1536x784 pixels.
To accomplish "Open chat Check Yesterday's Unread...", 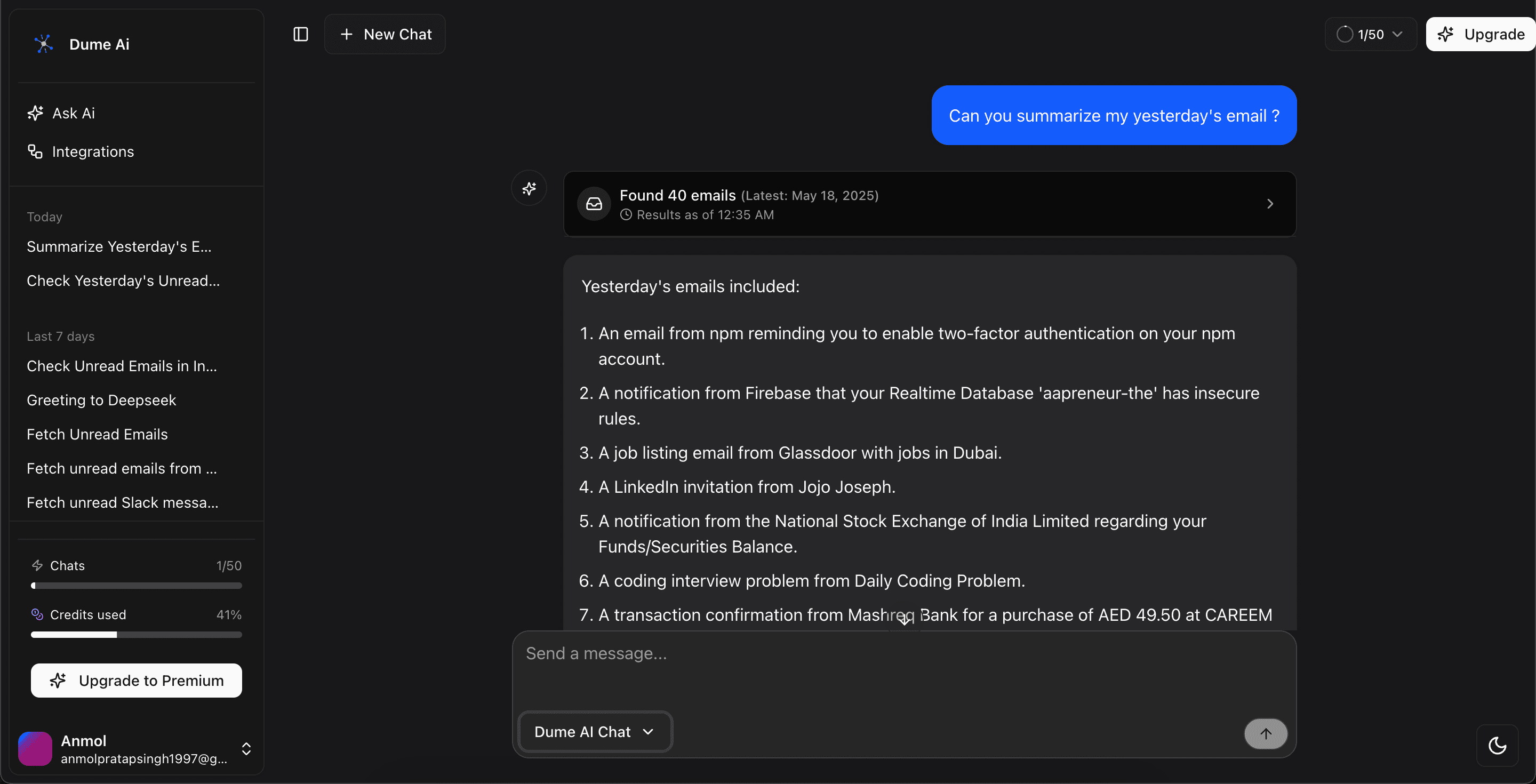I will click(x=123, y=281).
